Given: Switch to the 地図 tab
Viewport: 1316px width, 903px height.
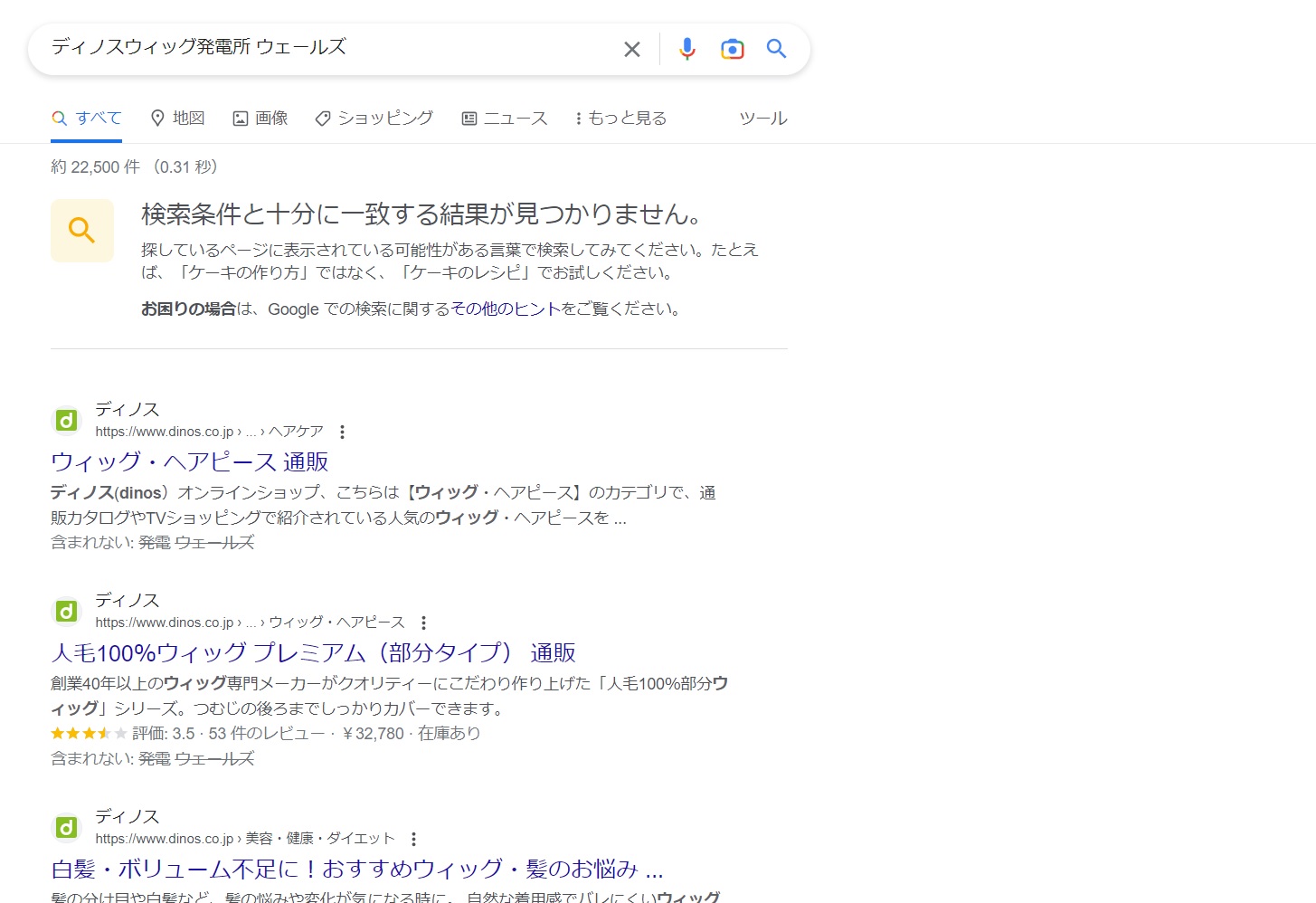Looking at the screenshot, I should tap(177, 119).
